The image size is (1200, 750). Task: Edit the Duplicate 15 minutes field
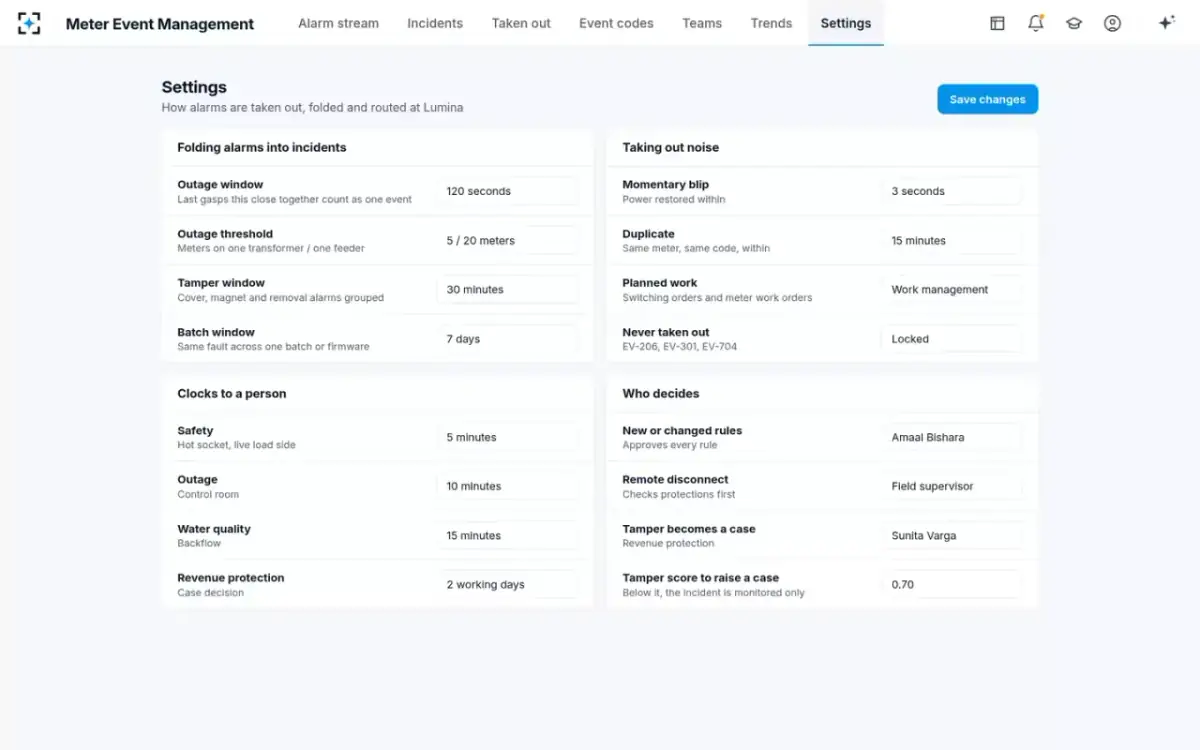952,240
